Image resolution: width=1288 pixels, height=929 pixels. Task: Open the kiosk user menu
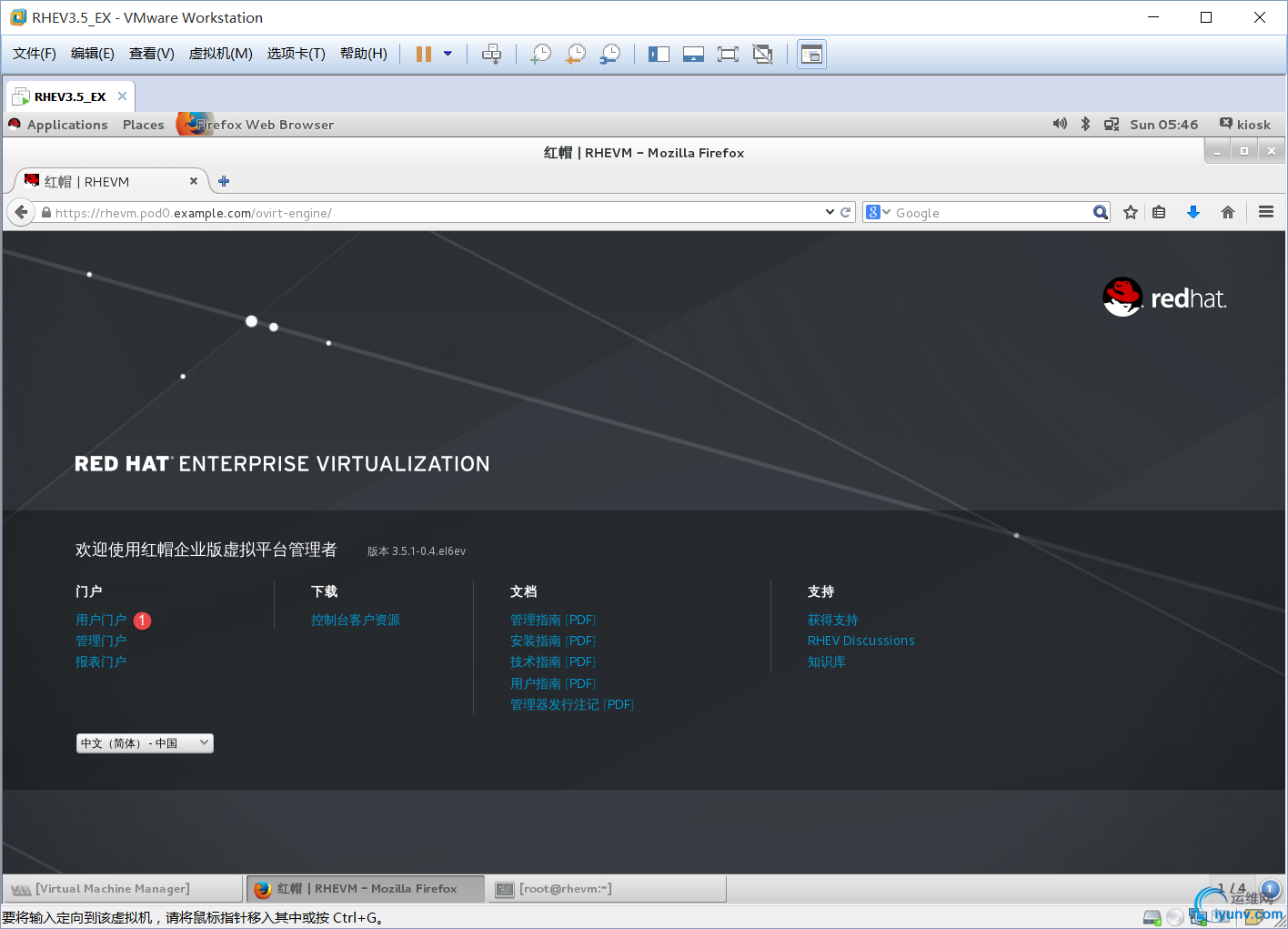tap(1245, 125)
